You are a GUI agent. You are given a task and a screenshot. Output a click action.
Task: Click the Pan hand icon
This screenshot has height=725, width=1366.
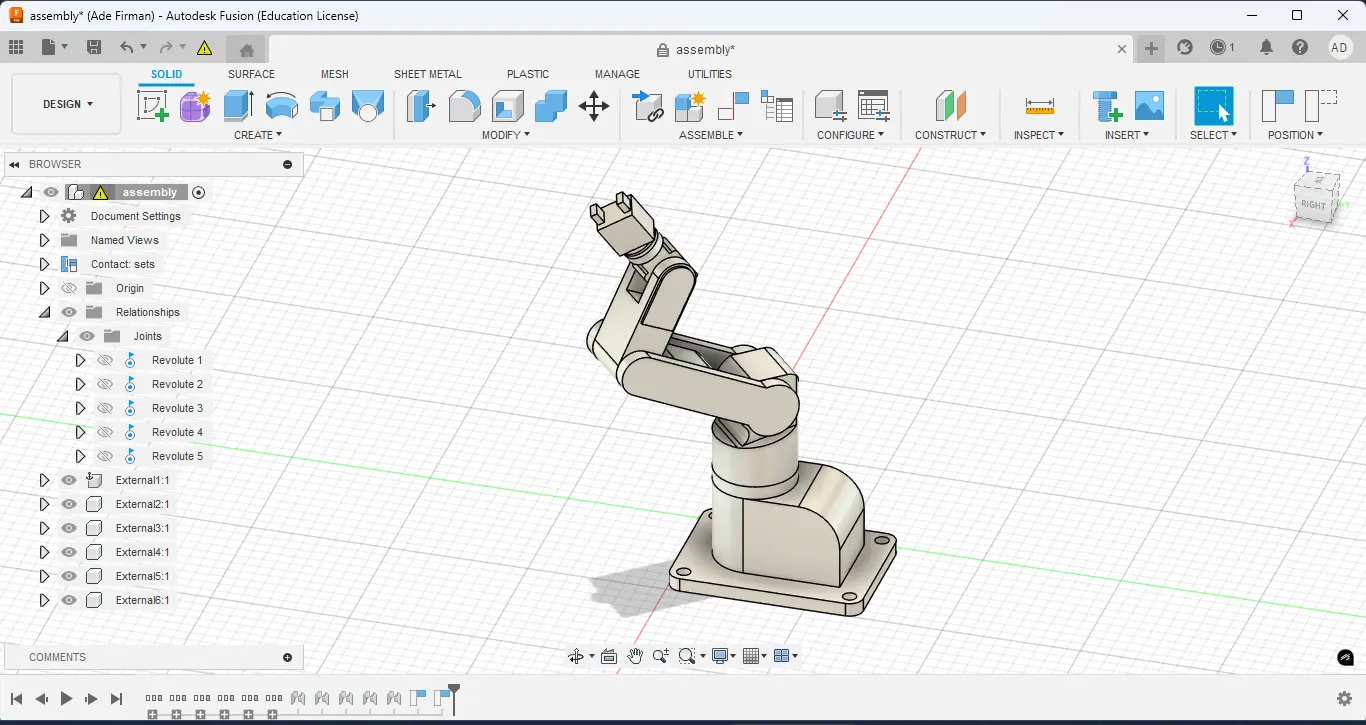pos(635,656)
